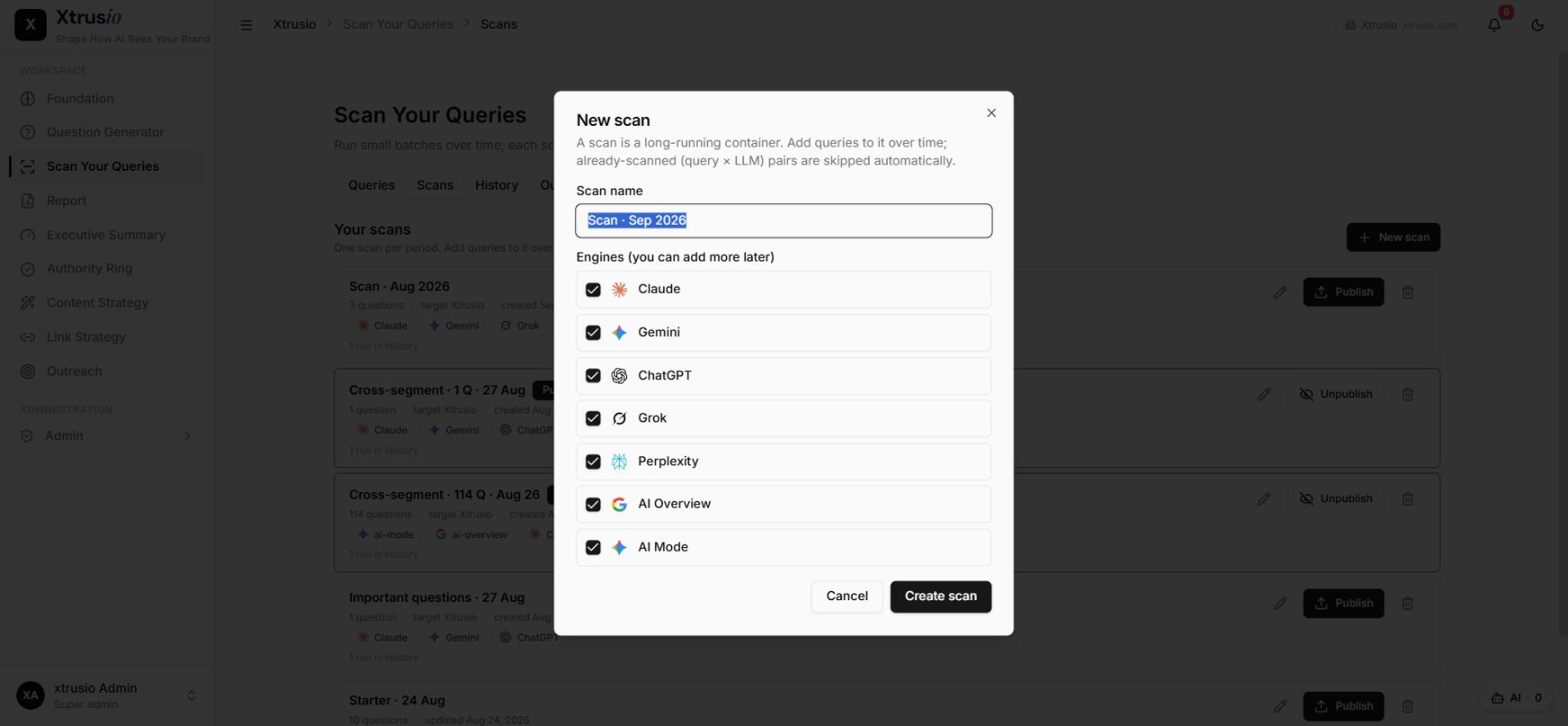Click the New scan button on page
Image resolution: width=1568 pixels, height=726 pixels.
(x=1393, y=237)
